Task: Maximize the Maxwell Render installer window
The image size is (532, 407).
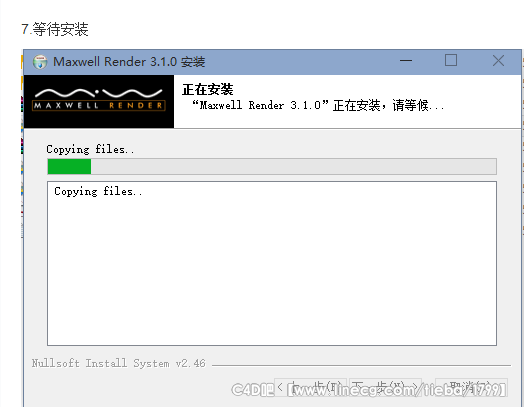Action: point(451,61)
